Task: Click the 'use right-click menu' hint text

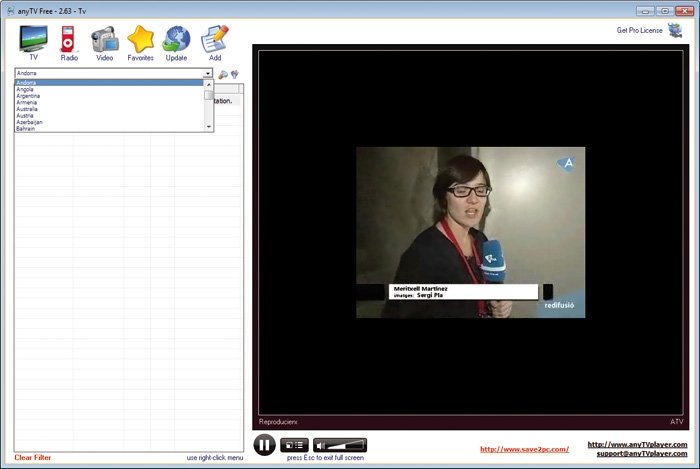Action: pos(215,458)
